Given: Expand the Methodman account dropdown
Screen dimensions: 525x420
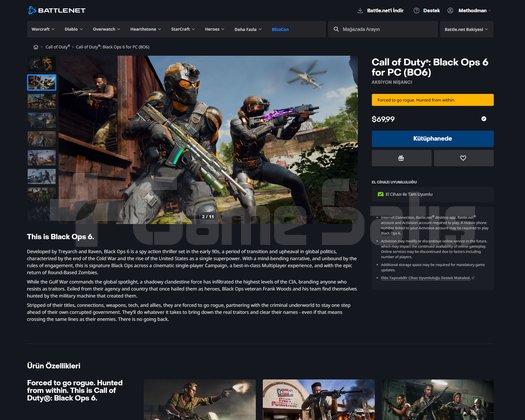Looking at the screenshot, I should pyautogui.click(x=474, y=11).
